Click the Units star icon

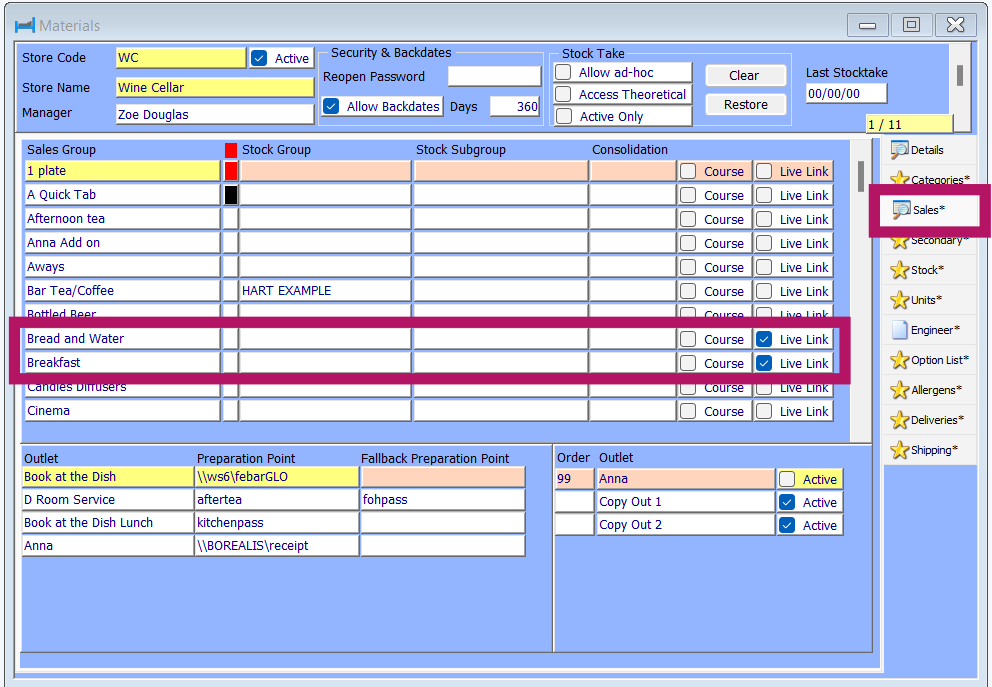(899, 300)
